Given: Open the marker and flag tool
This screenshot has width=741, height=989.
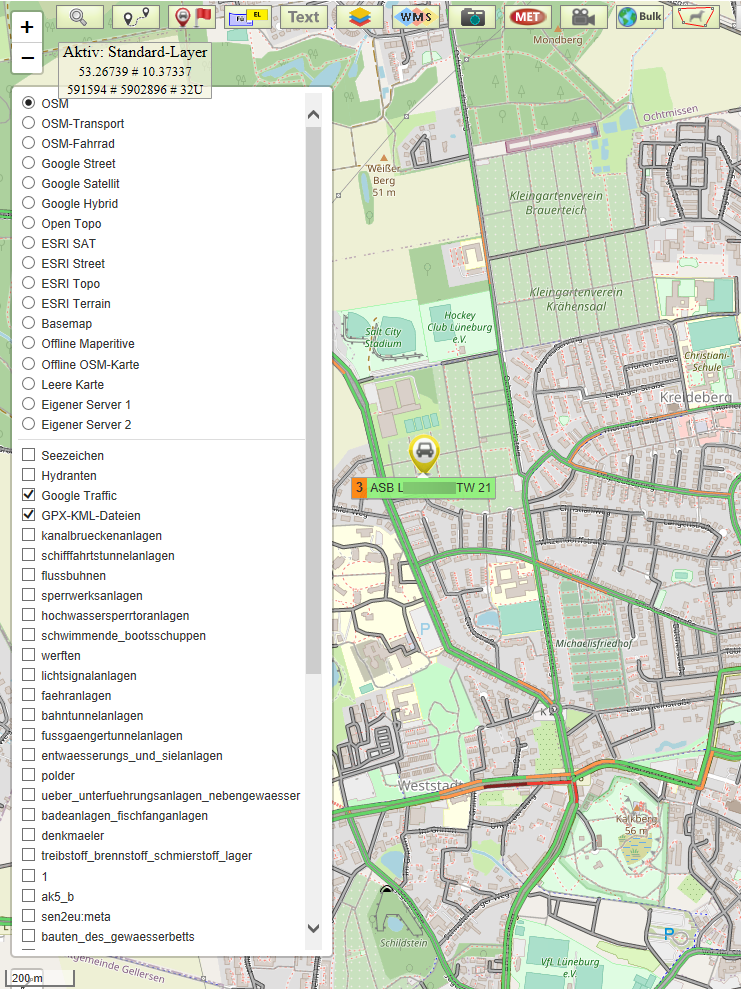Looking at the screenshot, I should click(x=191, y=16).
